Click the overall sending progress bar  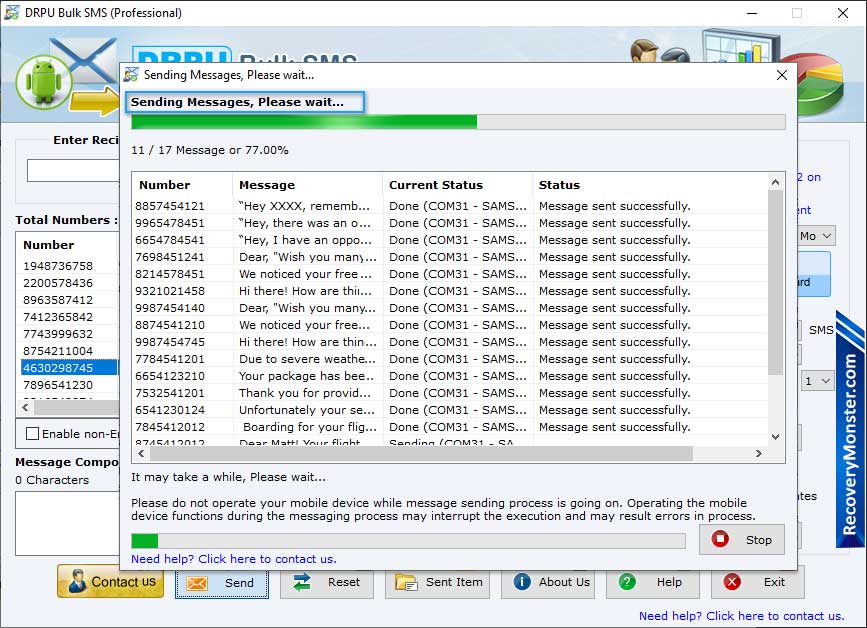click(458, 122)
